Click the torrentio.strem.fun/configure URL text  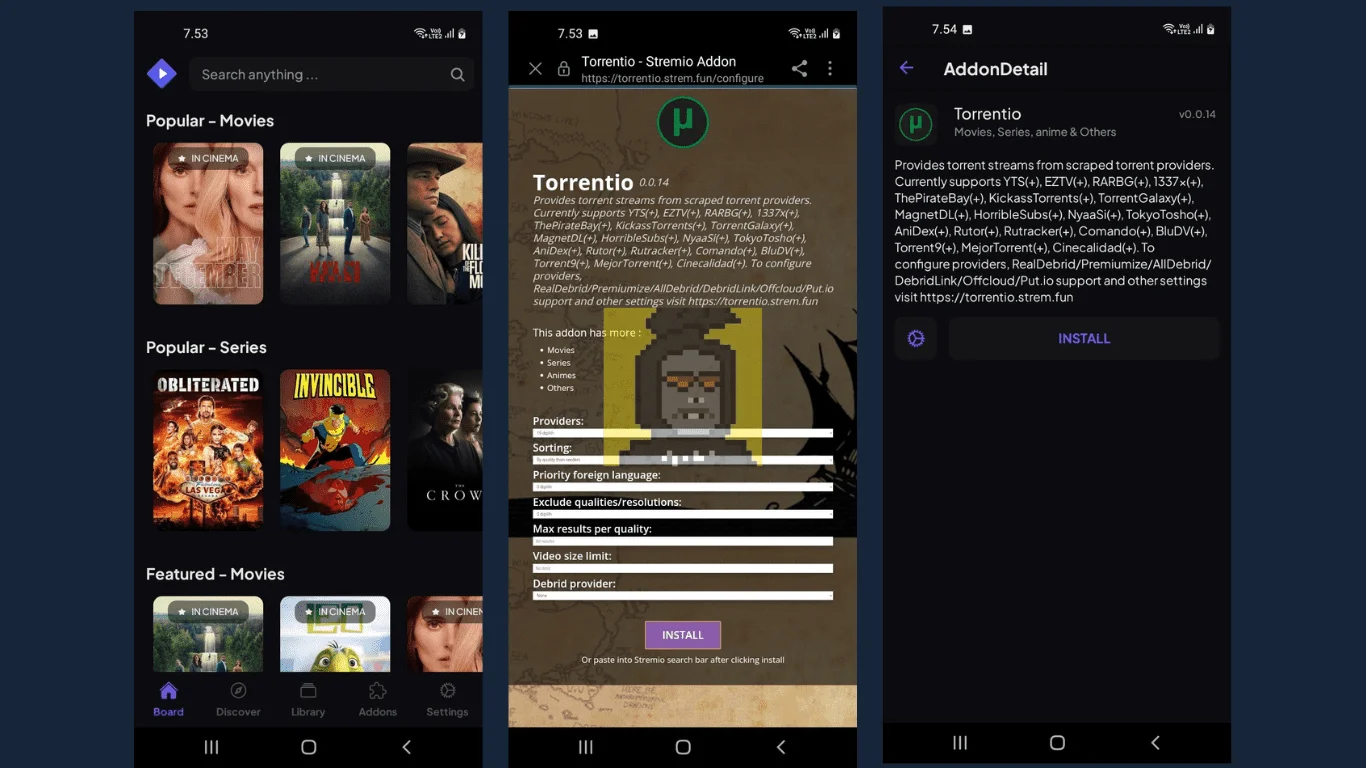(x=672, y=78)
